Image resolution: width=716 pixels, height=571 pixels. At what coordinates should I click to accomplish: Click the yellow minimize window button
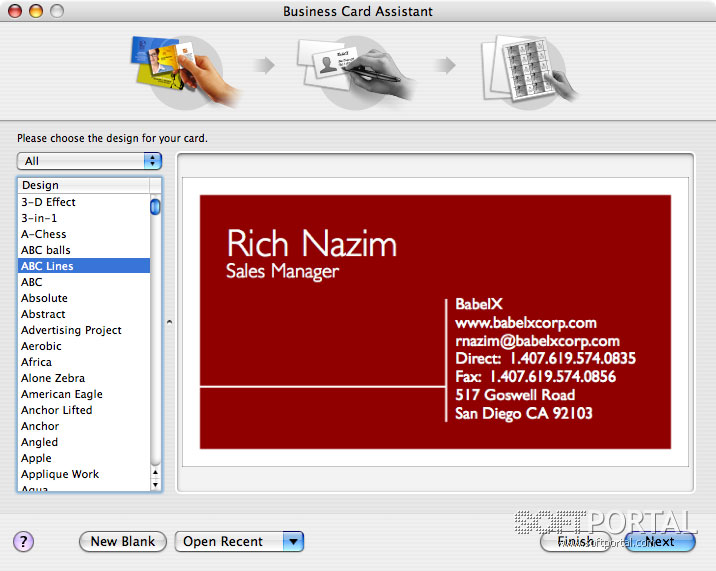click(x=36, y=11)
